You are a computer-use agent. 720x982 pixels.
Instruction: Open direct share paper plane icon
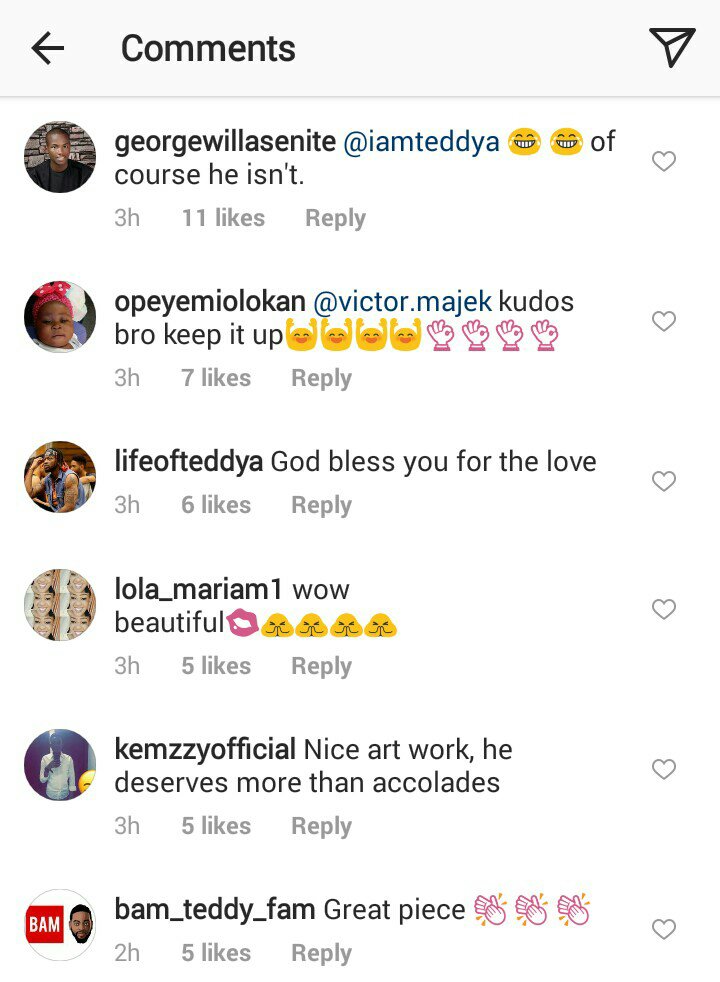pos(671,47)
